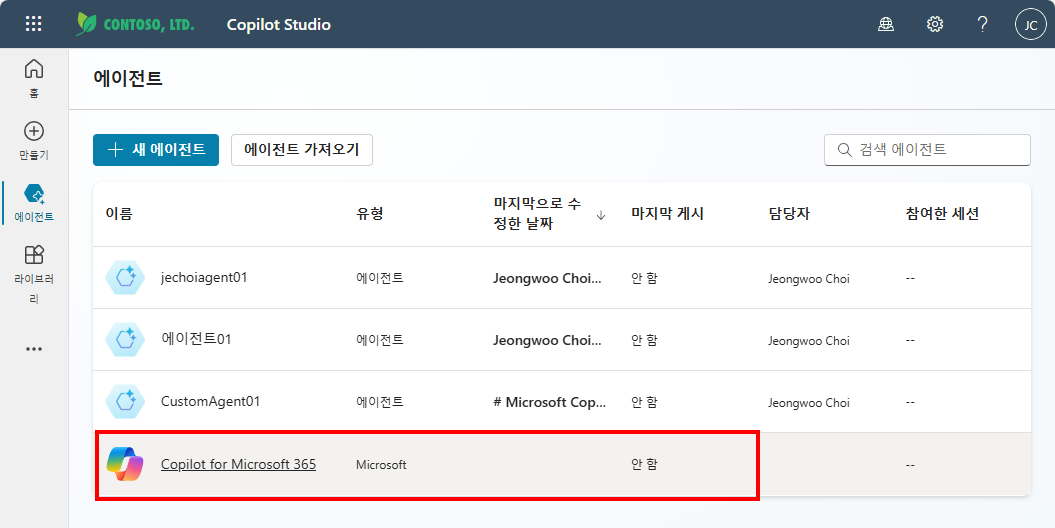Viewport: 1055px width, 528px height.
Task: Click '에이전트' type in CustomAgent01 row
Action: 379,402
